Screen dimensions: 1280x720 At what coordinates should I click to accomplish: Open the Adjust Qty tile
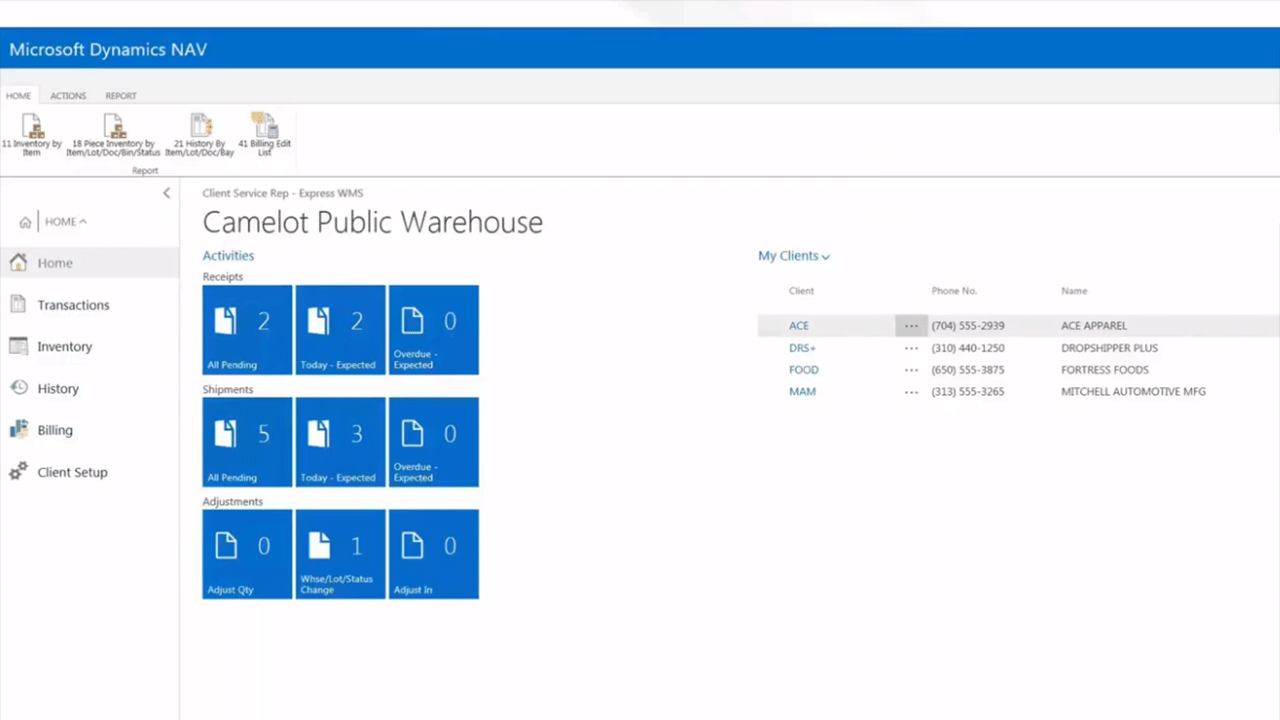click(x=247, y=554)
